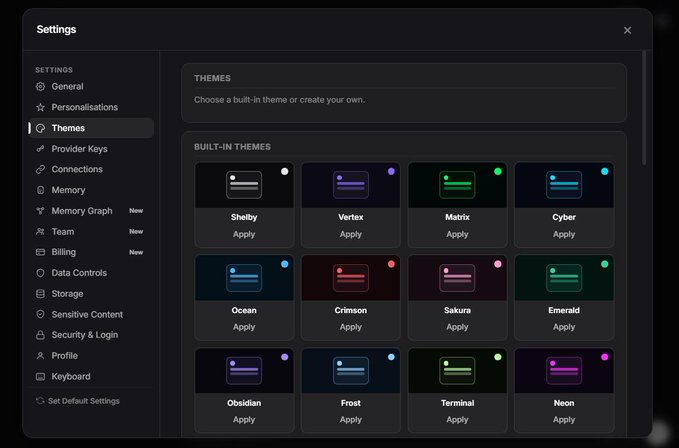
Task: Open Keyboard settings
Action: 91,377
